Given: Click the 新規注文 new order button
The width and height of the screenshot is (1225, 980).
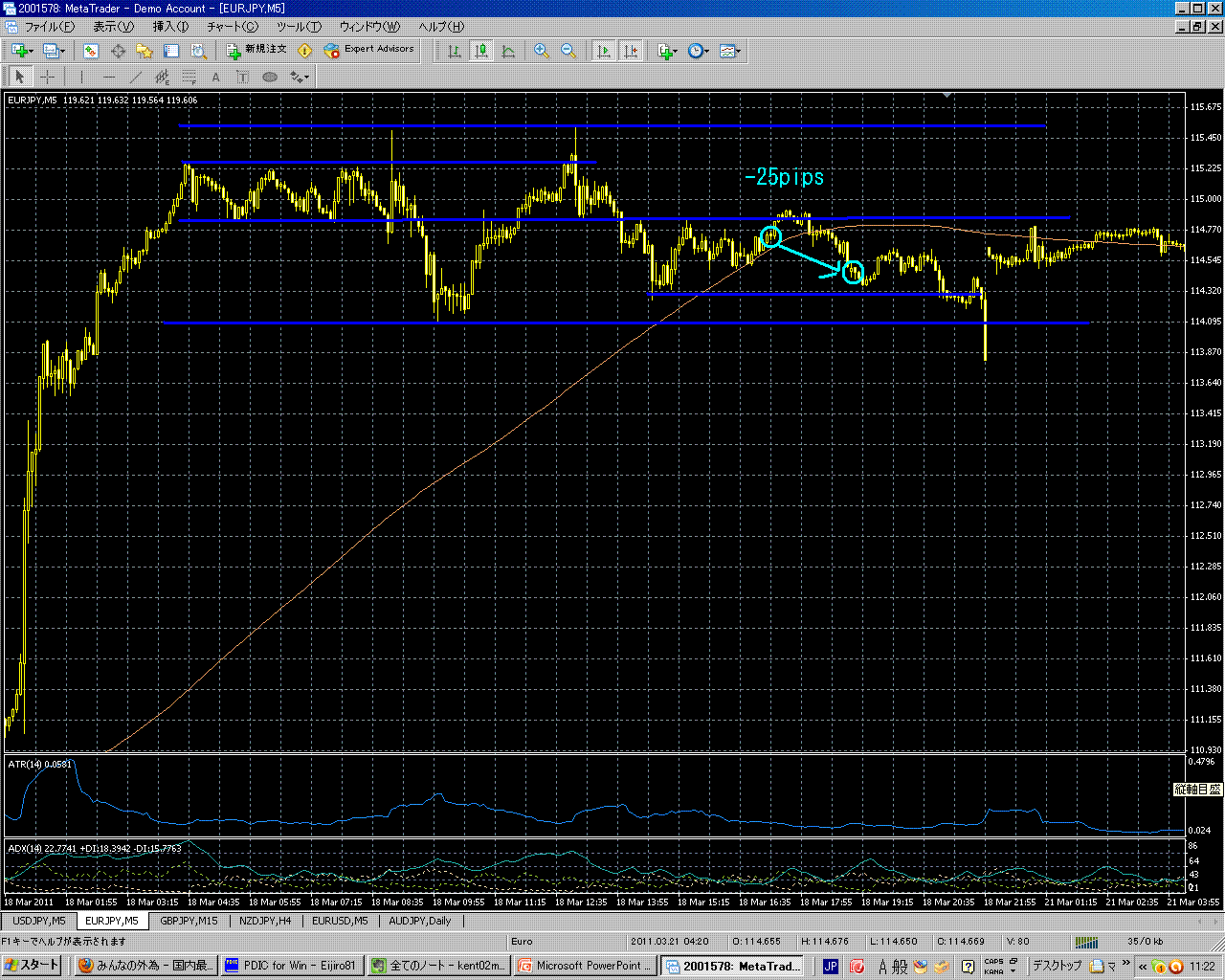Looking at the screenshot, I should click(256, 50).
